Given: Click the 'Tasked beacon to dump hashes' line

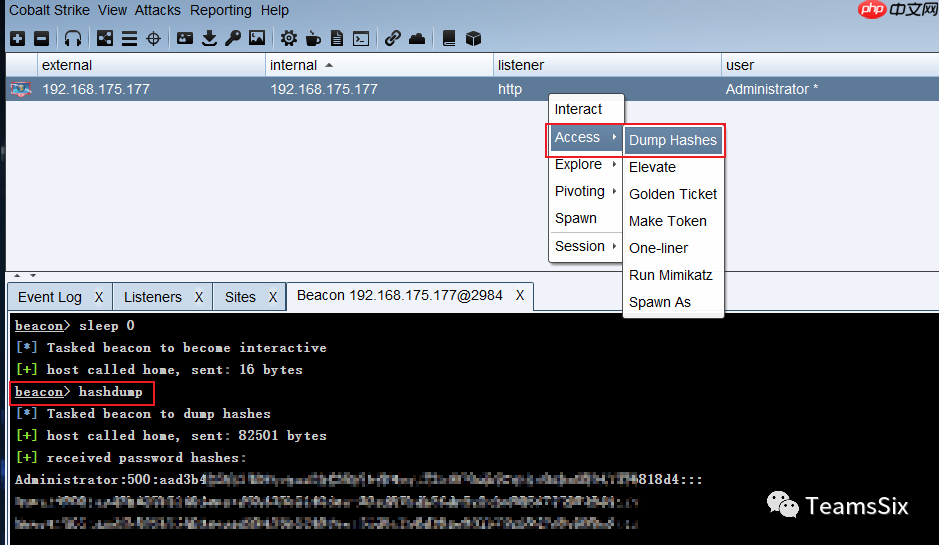Looking at the screenshot, I should pyautogui.click(x=159, y=414).
